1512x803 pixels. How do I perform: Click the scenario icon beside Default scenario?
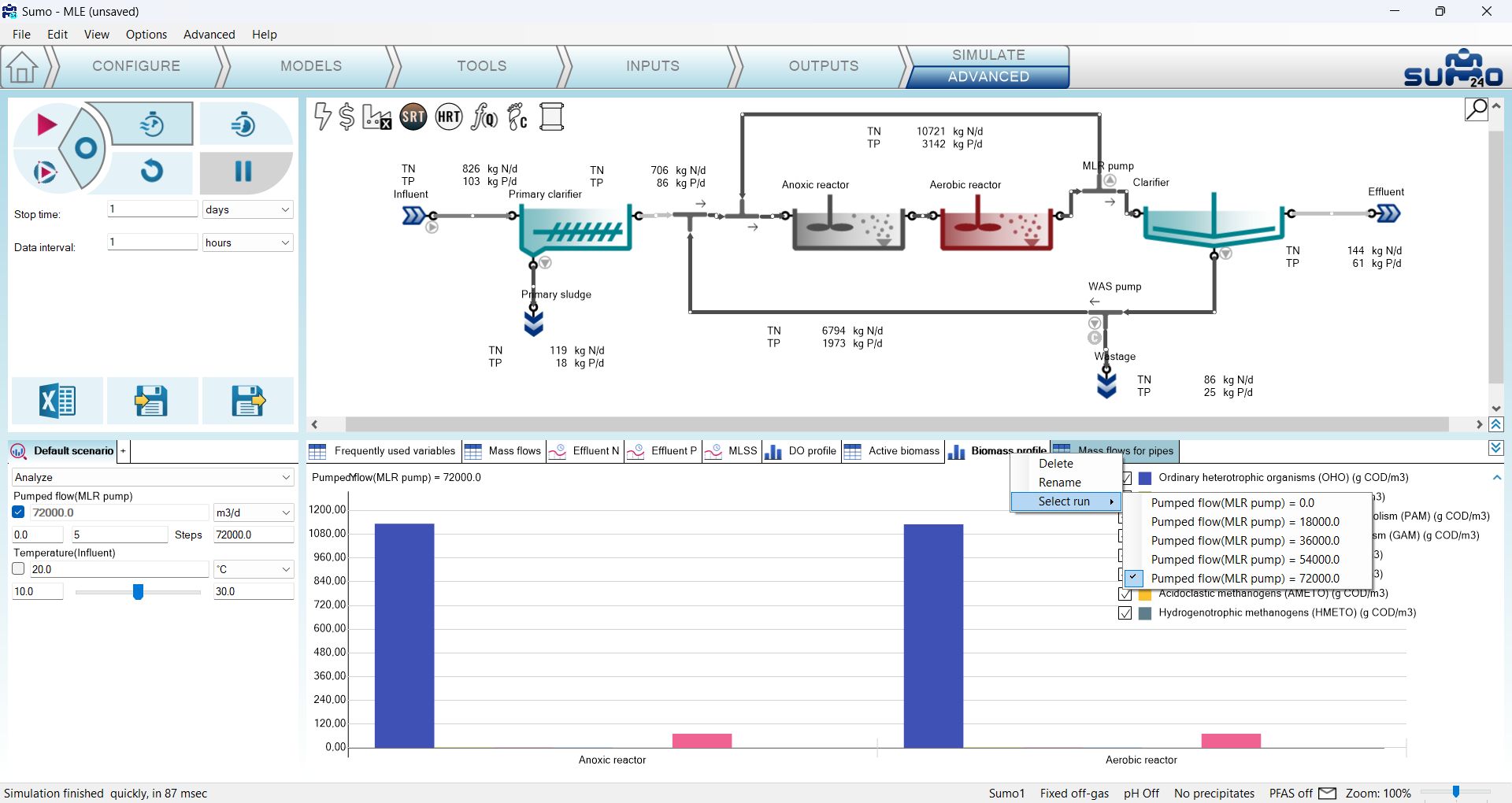[x=18, y=451]
